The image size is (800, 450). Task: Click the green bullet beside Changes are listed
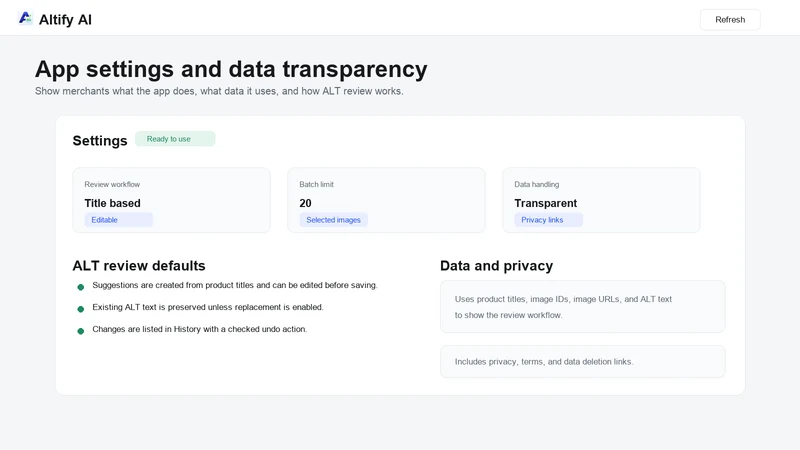tap(81, 331)
